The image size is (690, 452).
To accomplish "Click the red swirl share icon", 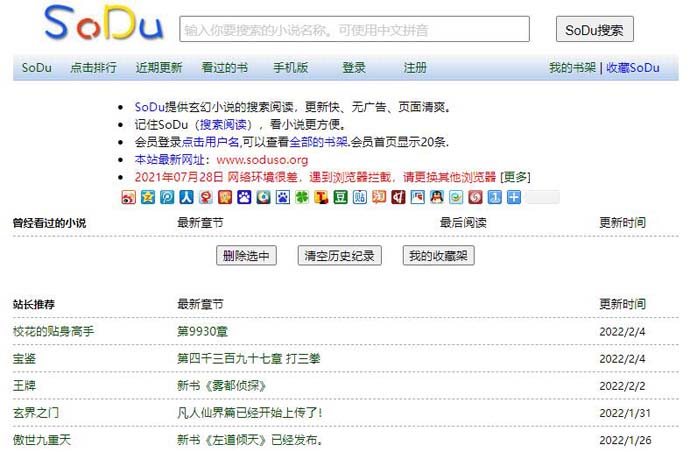I will click(x=475, y=197).
